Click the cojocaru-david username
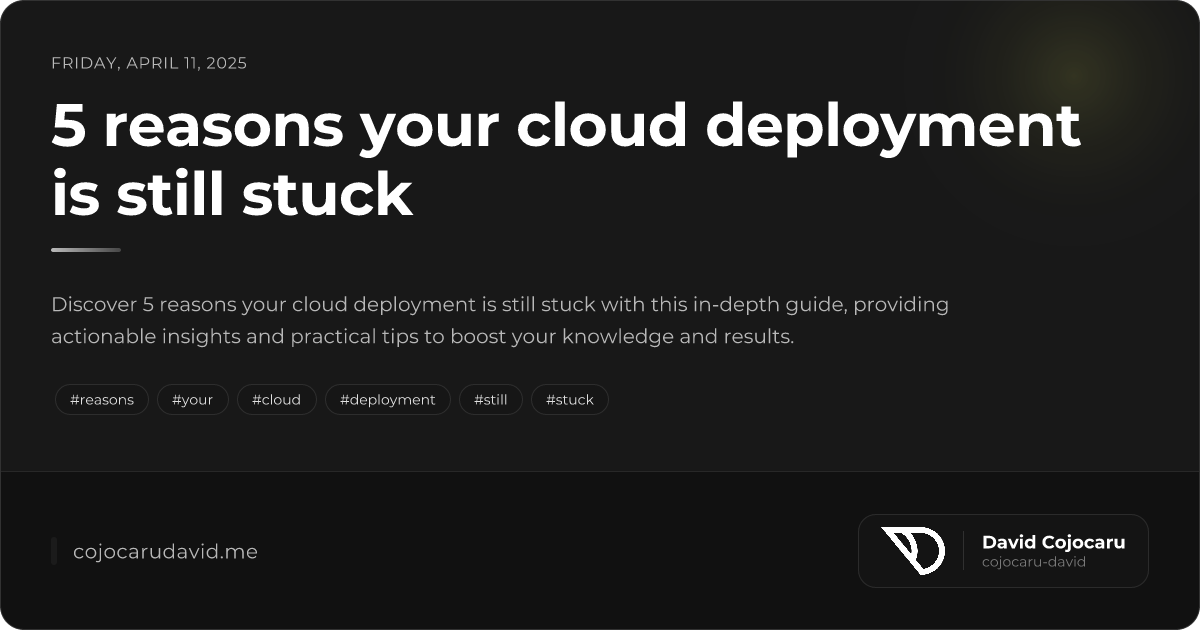1200x630 pixels. 1034,562
